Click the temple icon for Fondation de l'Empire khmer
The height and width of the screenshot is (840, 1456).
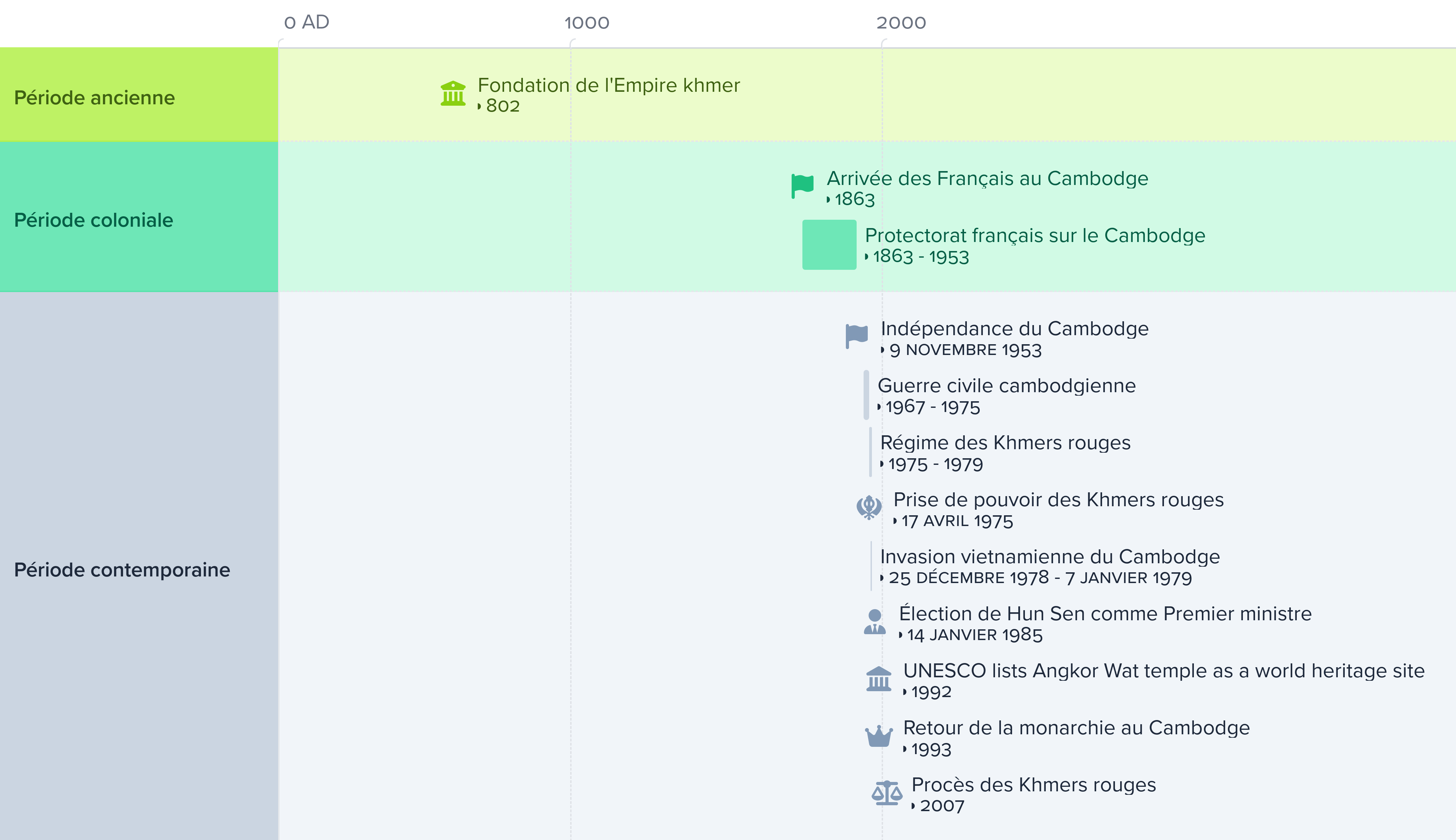[x=453, y=94]
